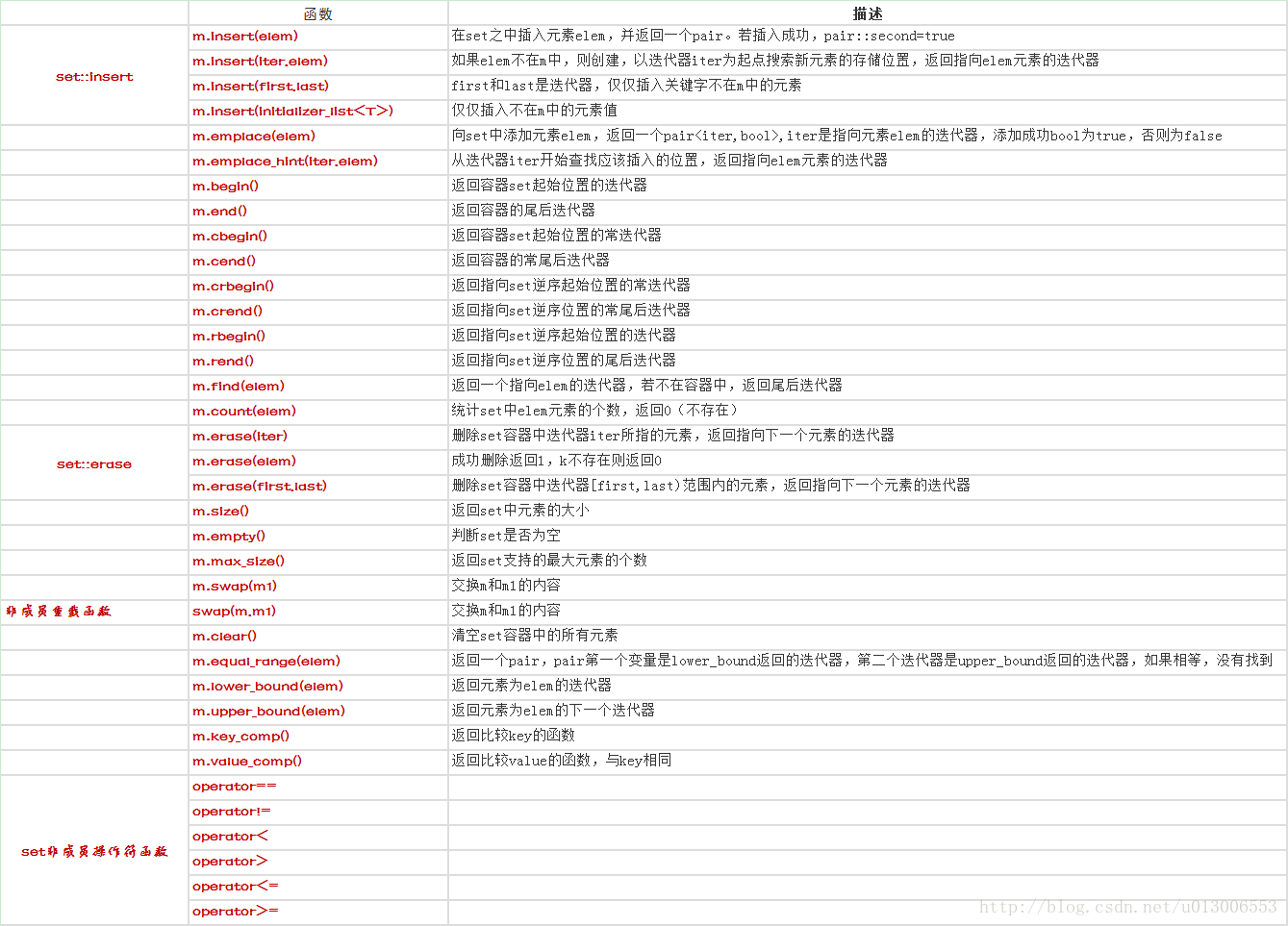1288x926 pixels.
Task: Select the m.crend() function cell
Action: click(318, 312)
